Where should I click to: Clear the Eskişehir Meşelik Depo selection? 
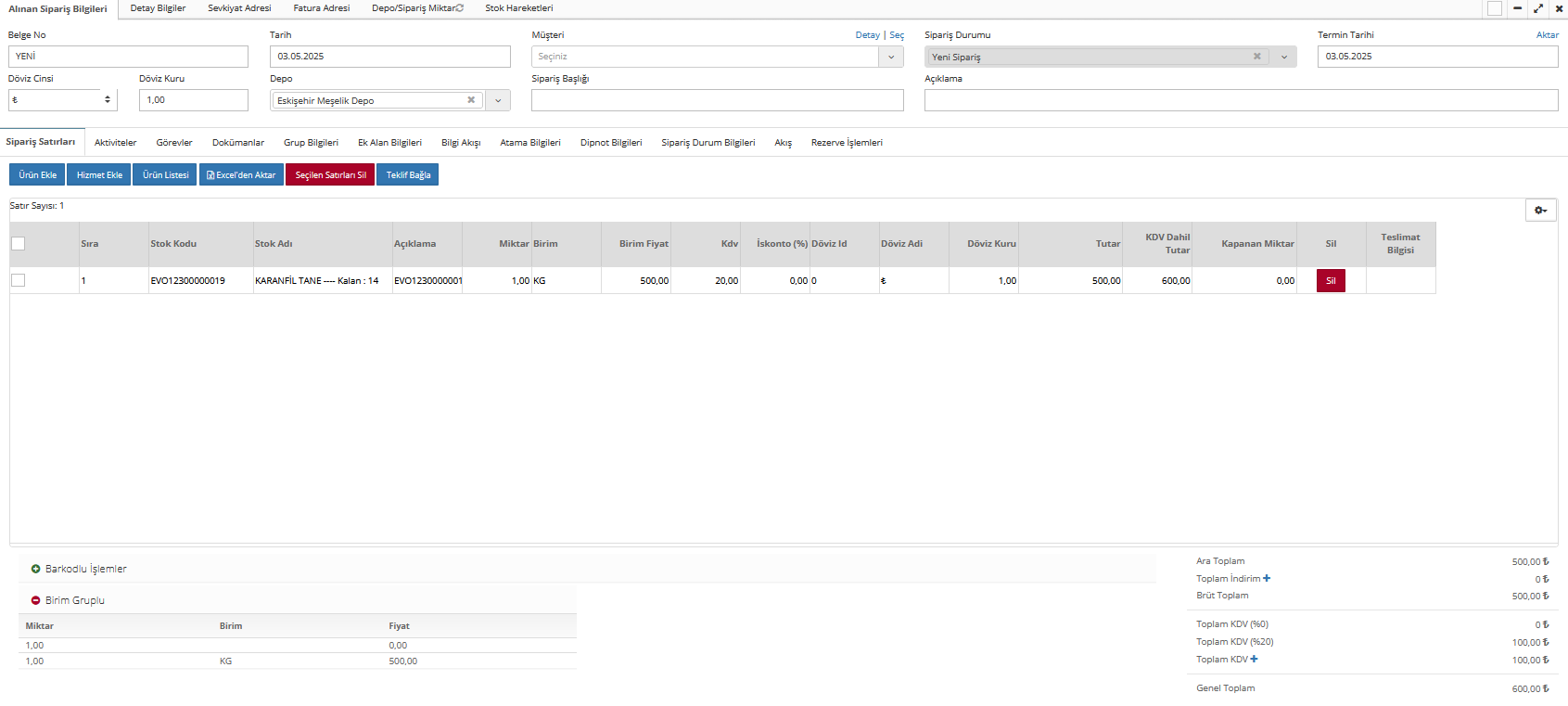pyautogui.click(x=471, y=100)
